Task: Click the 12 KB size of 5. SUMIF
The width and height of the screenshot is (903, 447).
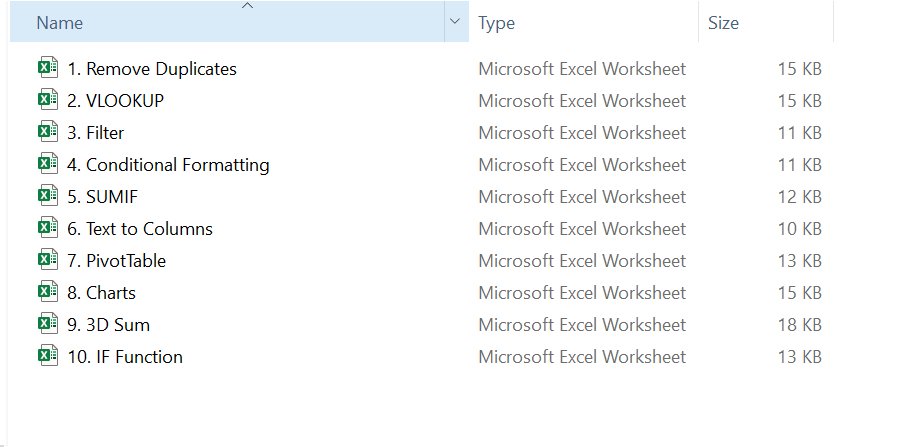Action: (x=799, y=197)
